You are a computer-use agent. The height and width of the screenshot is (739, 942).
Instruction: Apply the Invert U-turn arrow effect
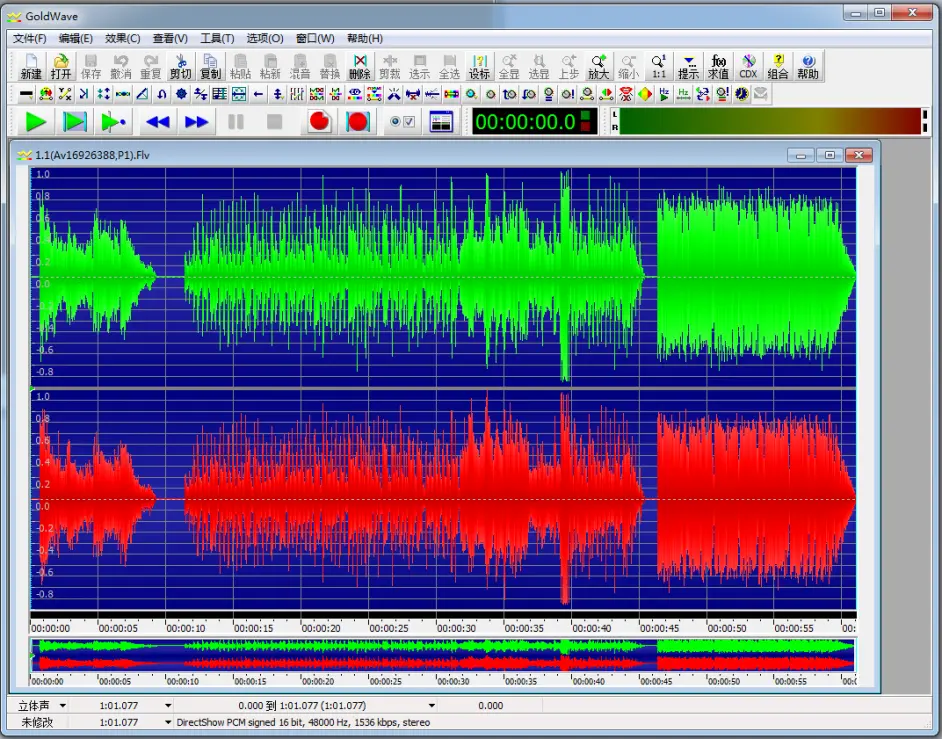[x=162, y=94]
